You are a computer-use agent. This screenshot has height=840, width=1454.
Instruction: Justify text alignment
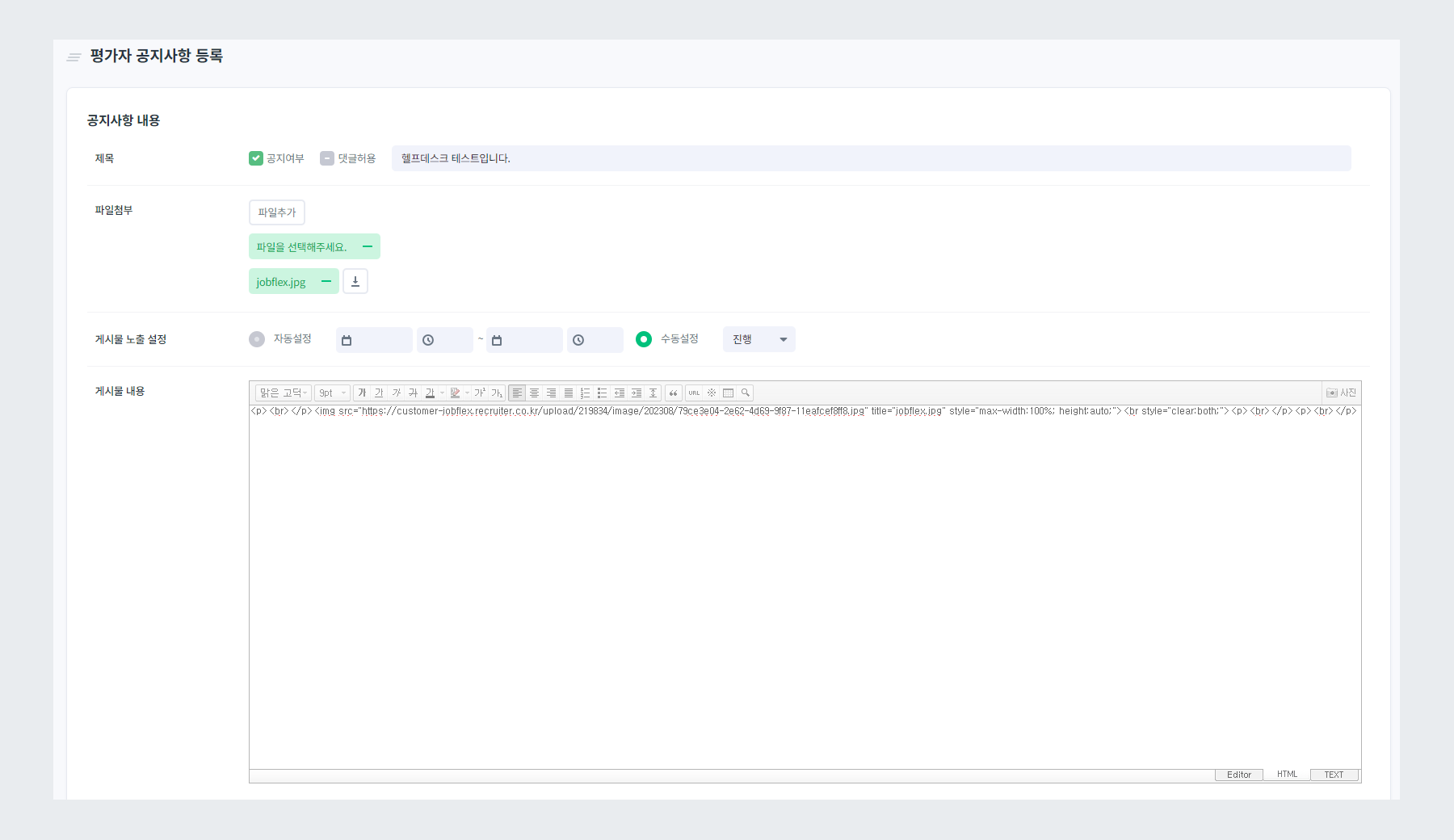tap(568, 393)
